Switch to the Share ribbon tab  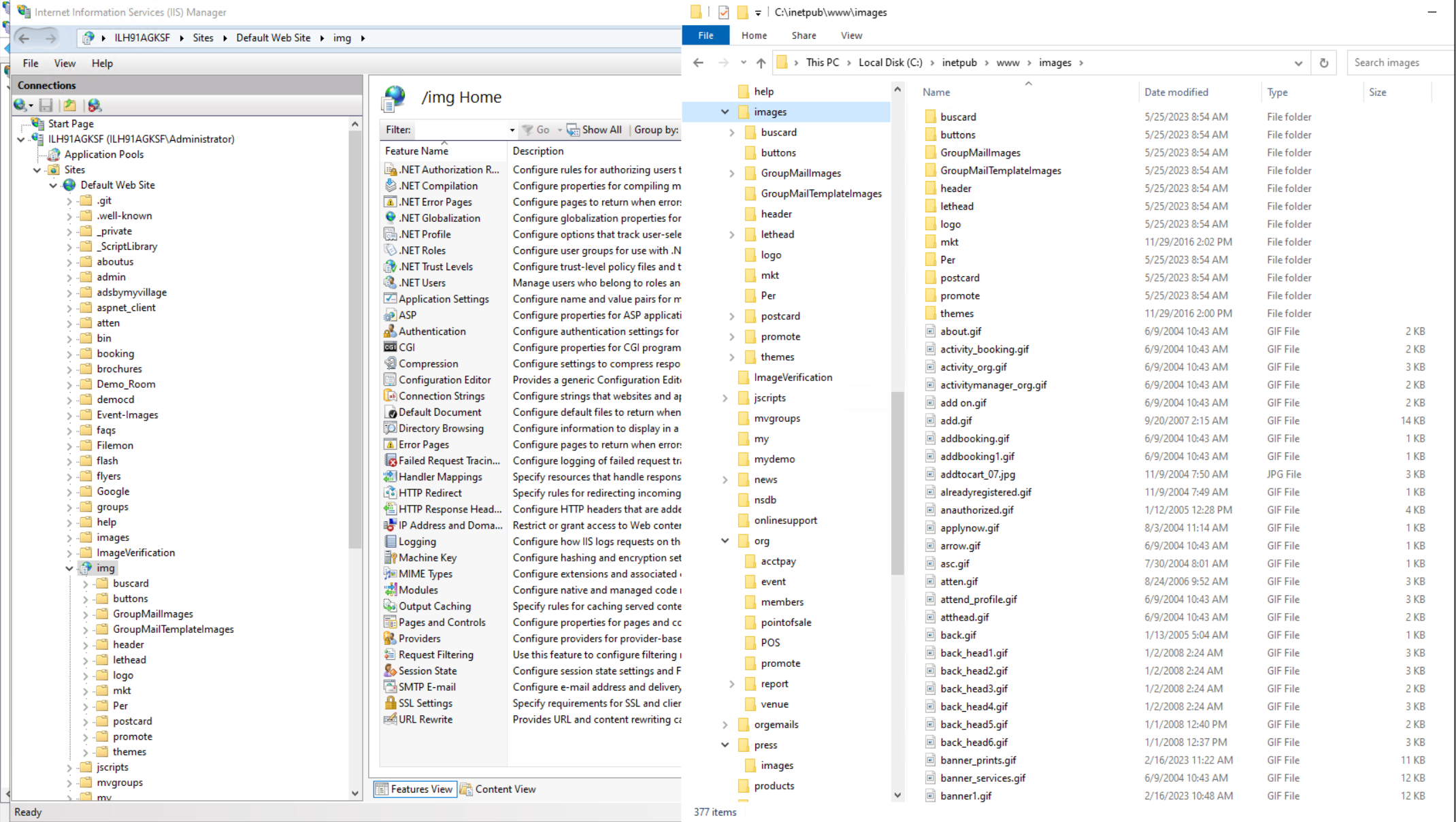pyautogui.click(x=804, y=35)
